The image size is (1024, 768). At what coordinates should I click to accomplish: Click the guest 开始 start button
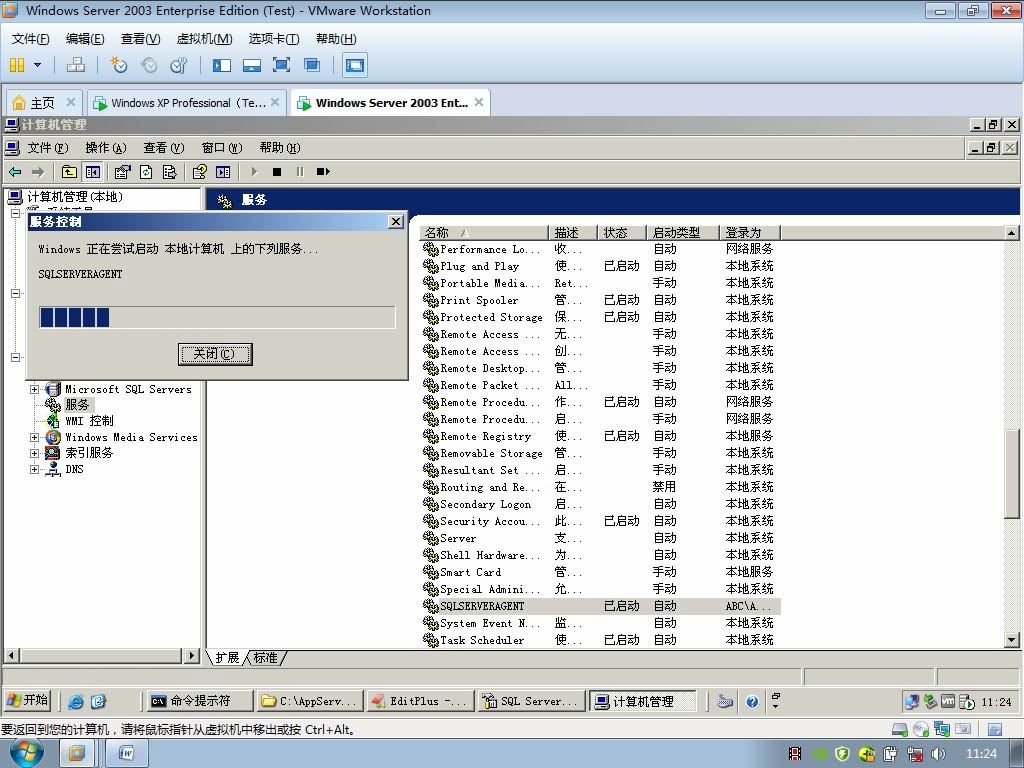point(27,701)
